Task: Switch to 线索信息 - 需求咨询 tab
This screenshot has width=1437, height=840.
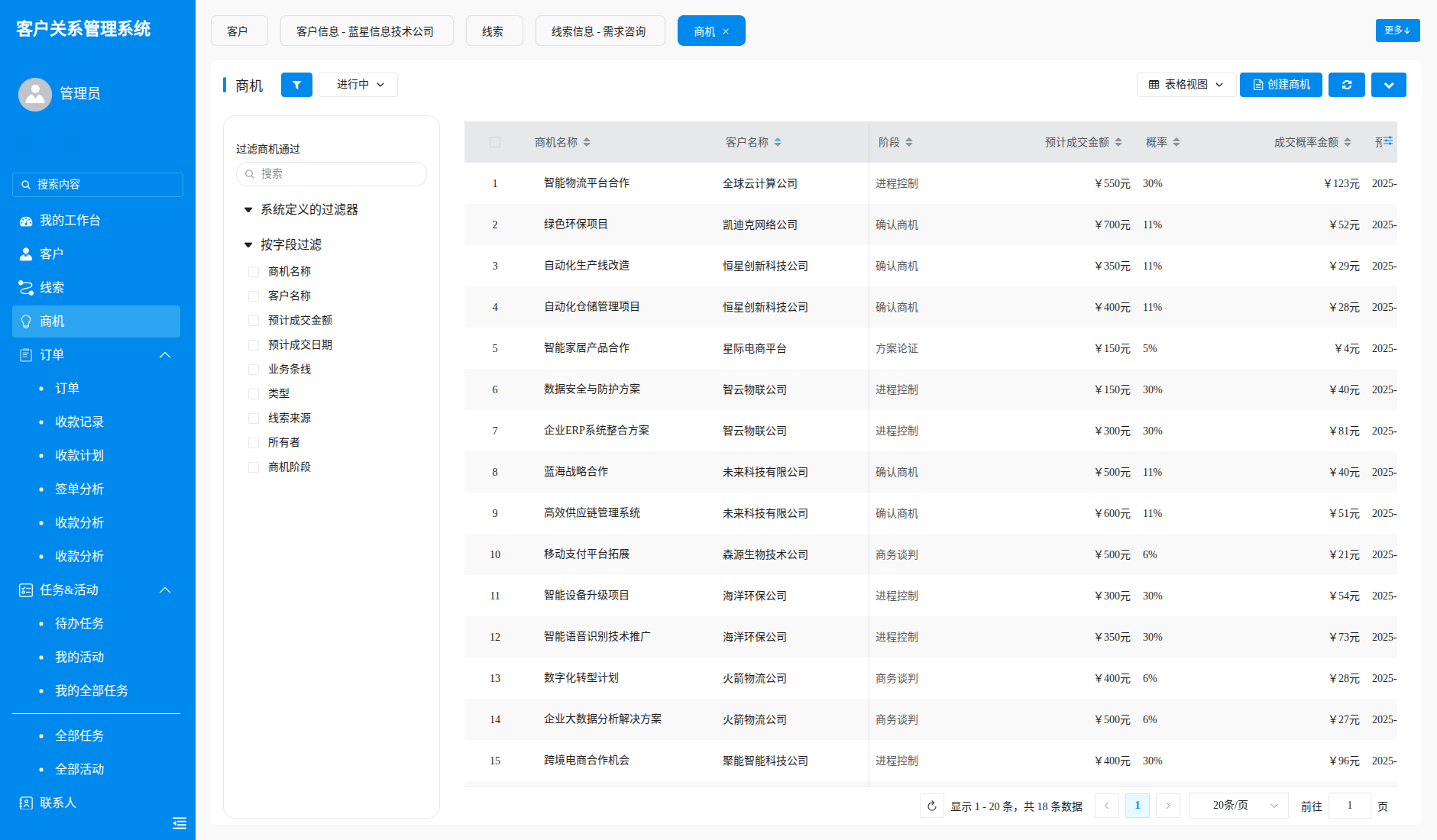Action: click(x=600, y=31)
